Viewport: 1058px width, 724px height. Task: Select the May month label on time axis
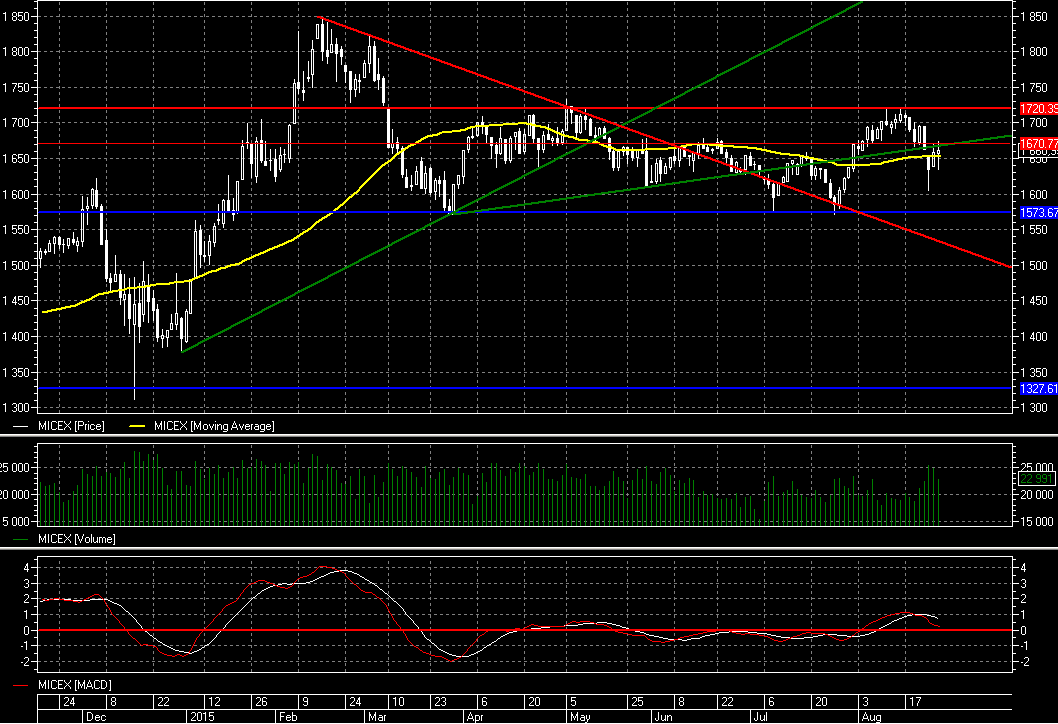(x=578, y=717)
